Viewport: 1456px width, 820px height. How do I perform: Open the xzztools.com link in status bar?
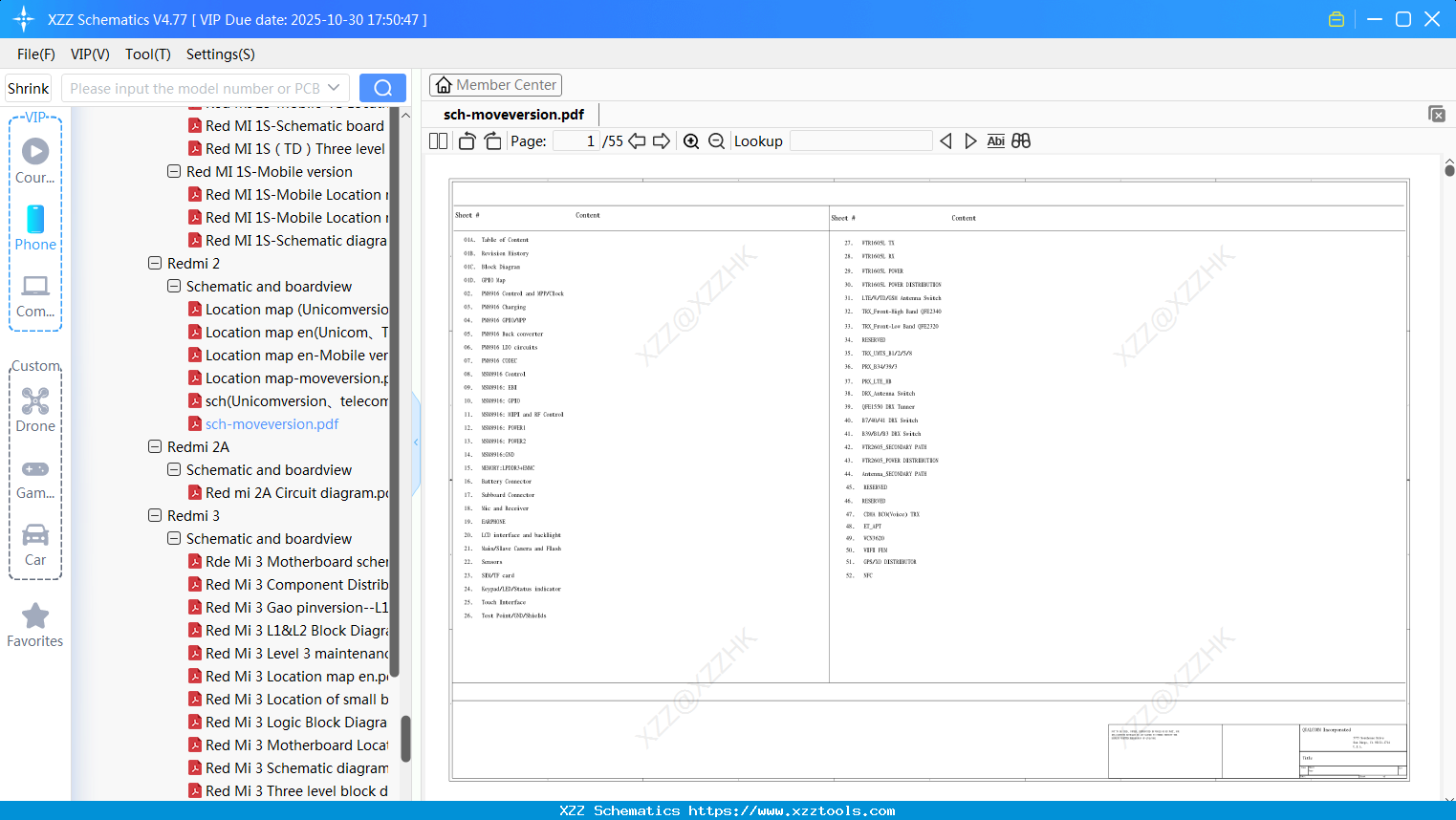pos(792,810)
